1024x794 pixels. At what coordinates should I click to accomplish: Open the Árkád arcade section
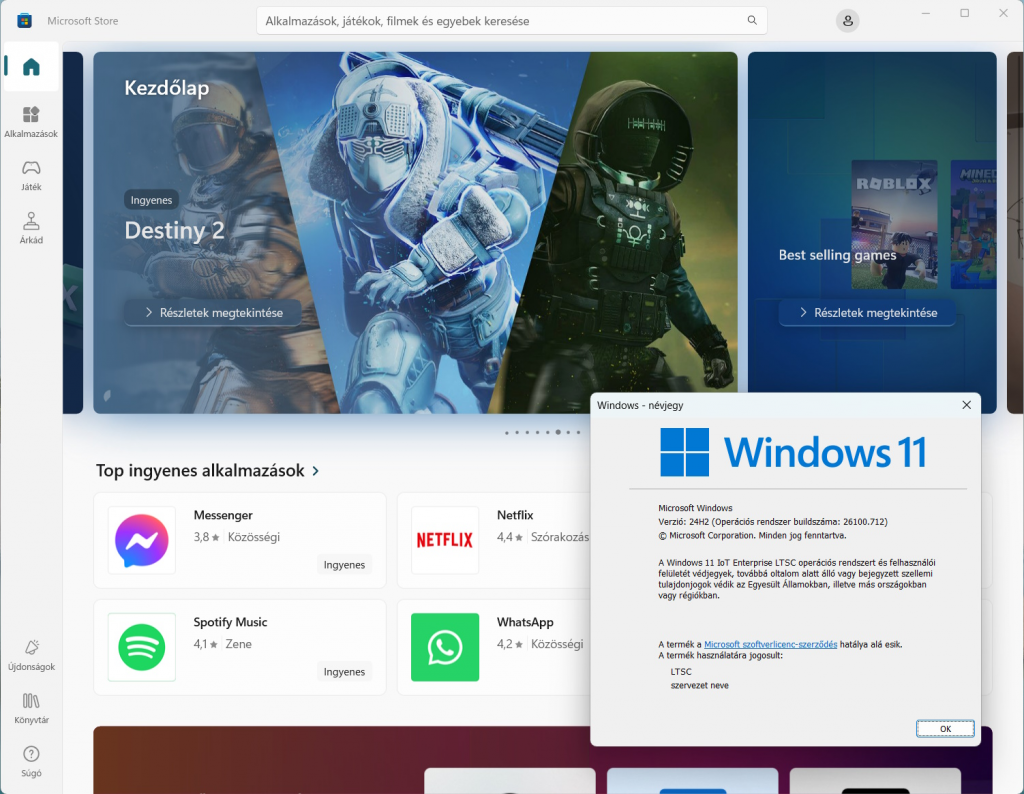click(x=31, y=227)
